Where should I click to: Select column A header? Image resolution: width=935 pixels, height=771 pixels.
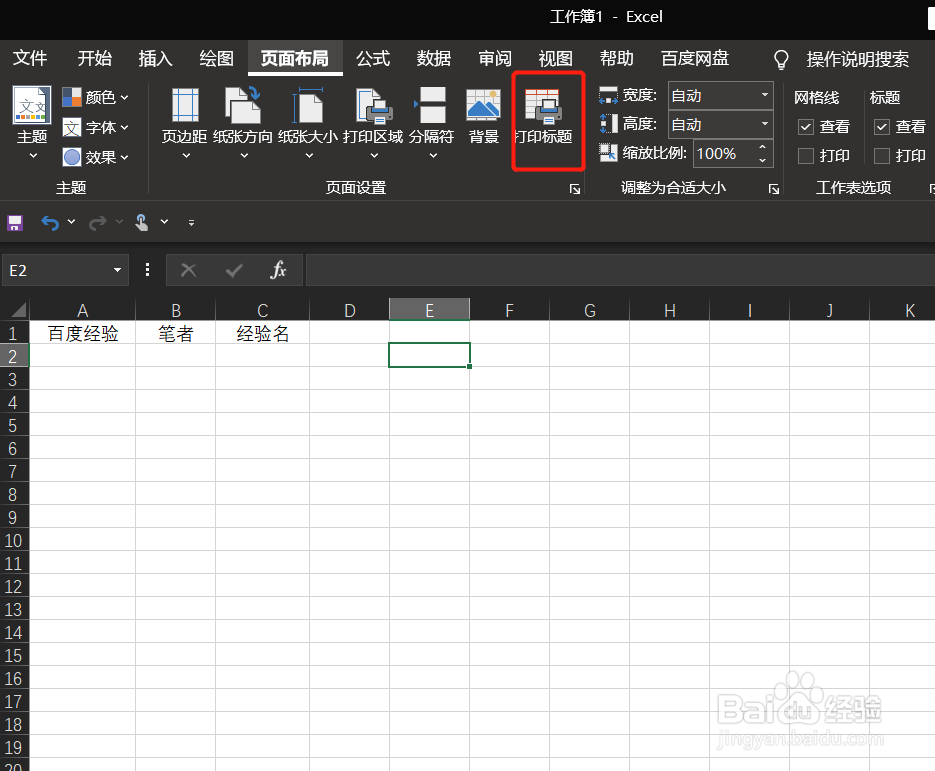pos(83,310)
